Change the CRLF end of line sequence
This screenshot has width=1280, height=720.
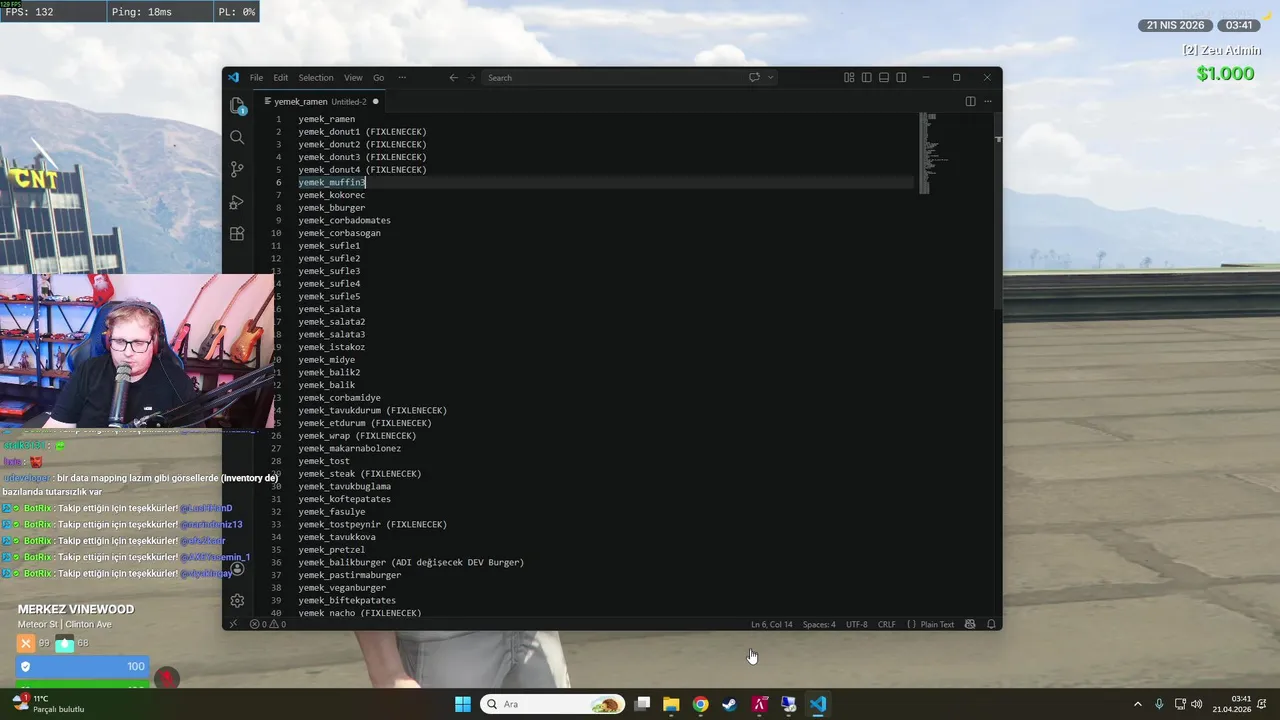(887, 624)
